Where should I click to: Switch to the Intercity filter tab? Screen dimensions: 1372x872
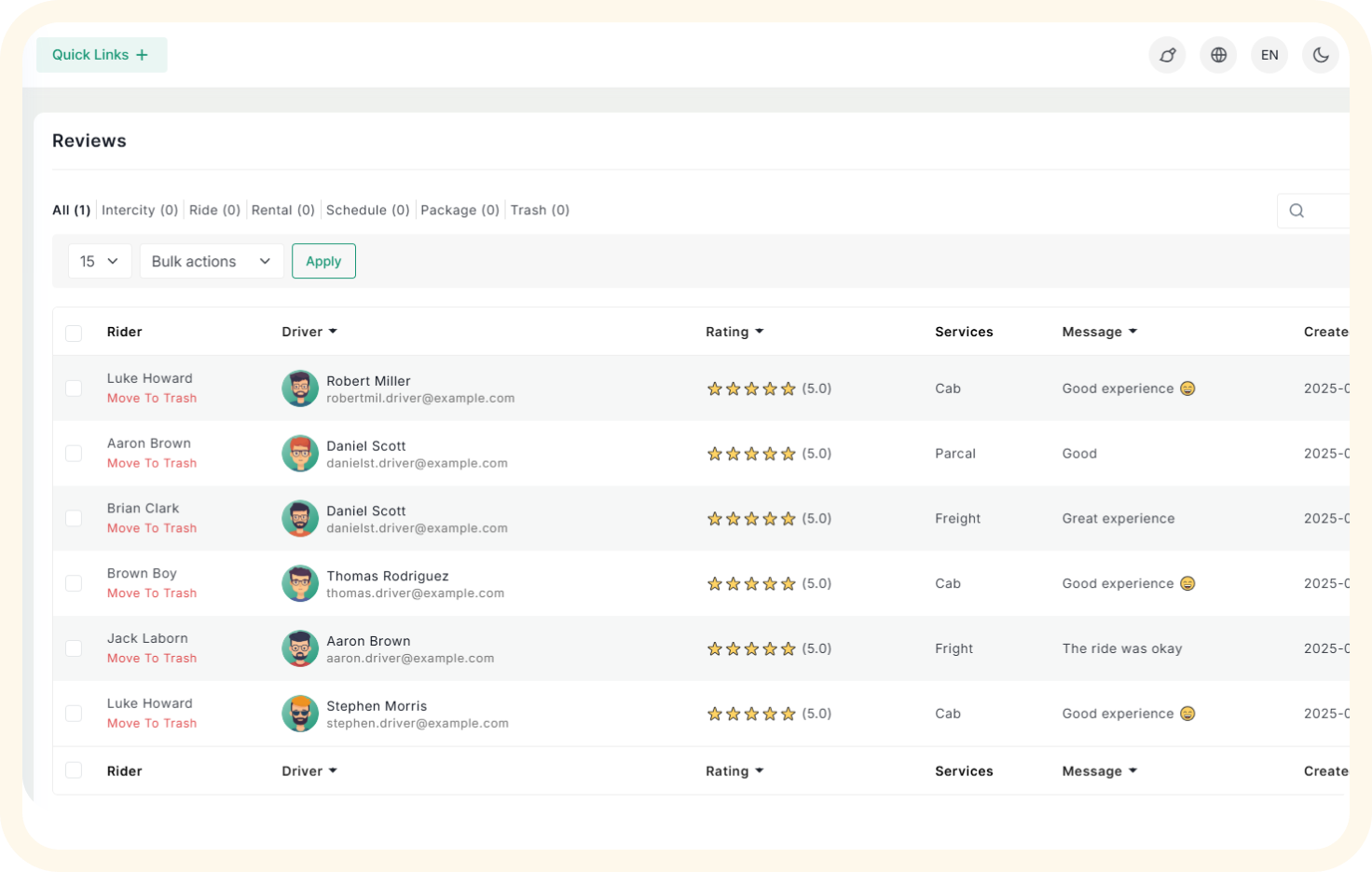point(139,211)
